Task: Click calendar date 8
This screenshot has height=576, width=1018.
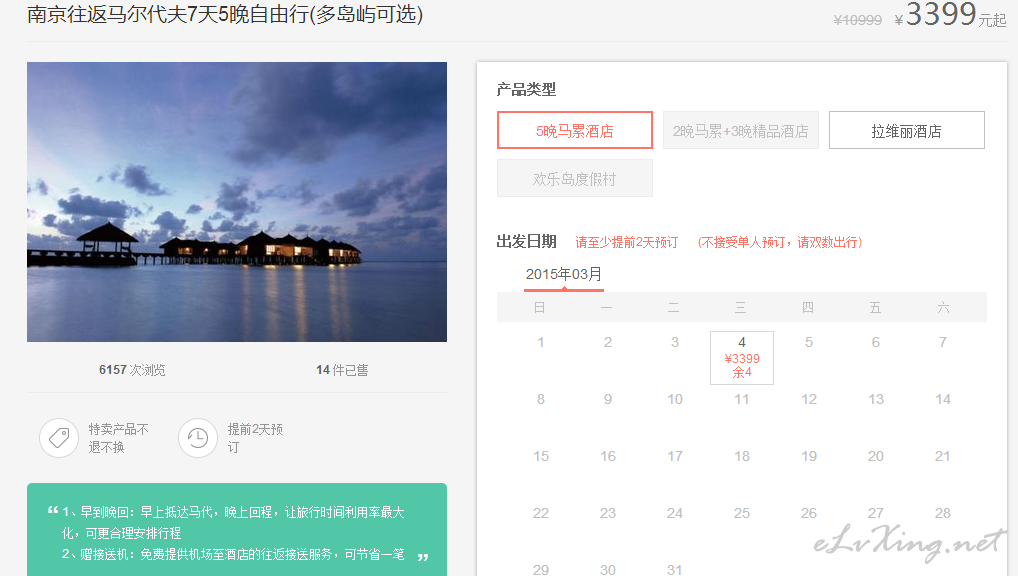Action: click(x=541, y=399)
